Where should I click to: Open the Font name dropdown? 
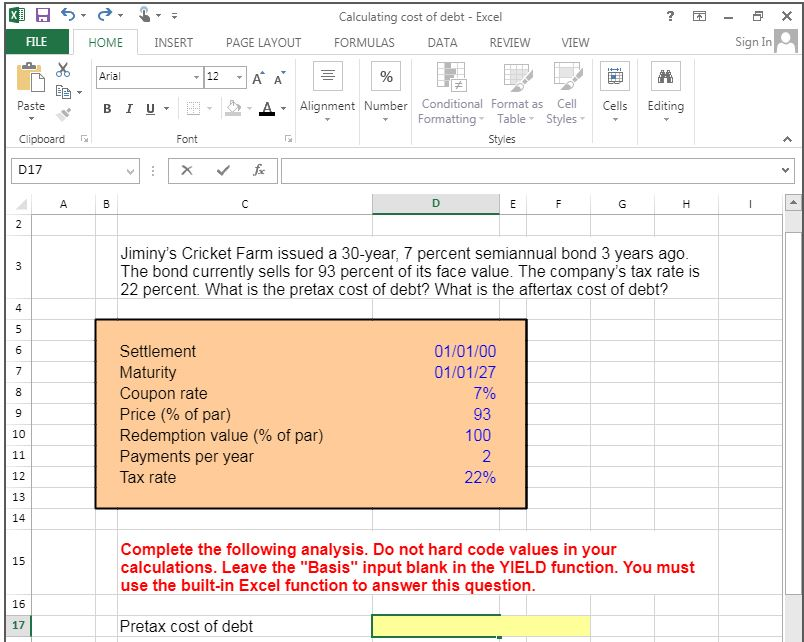tap(196, 76)
